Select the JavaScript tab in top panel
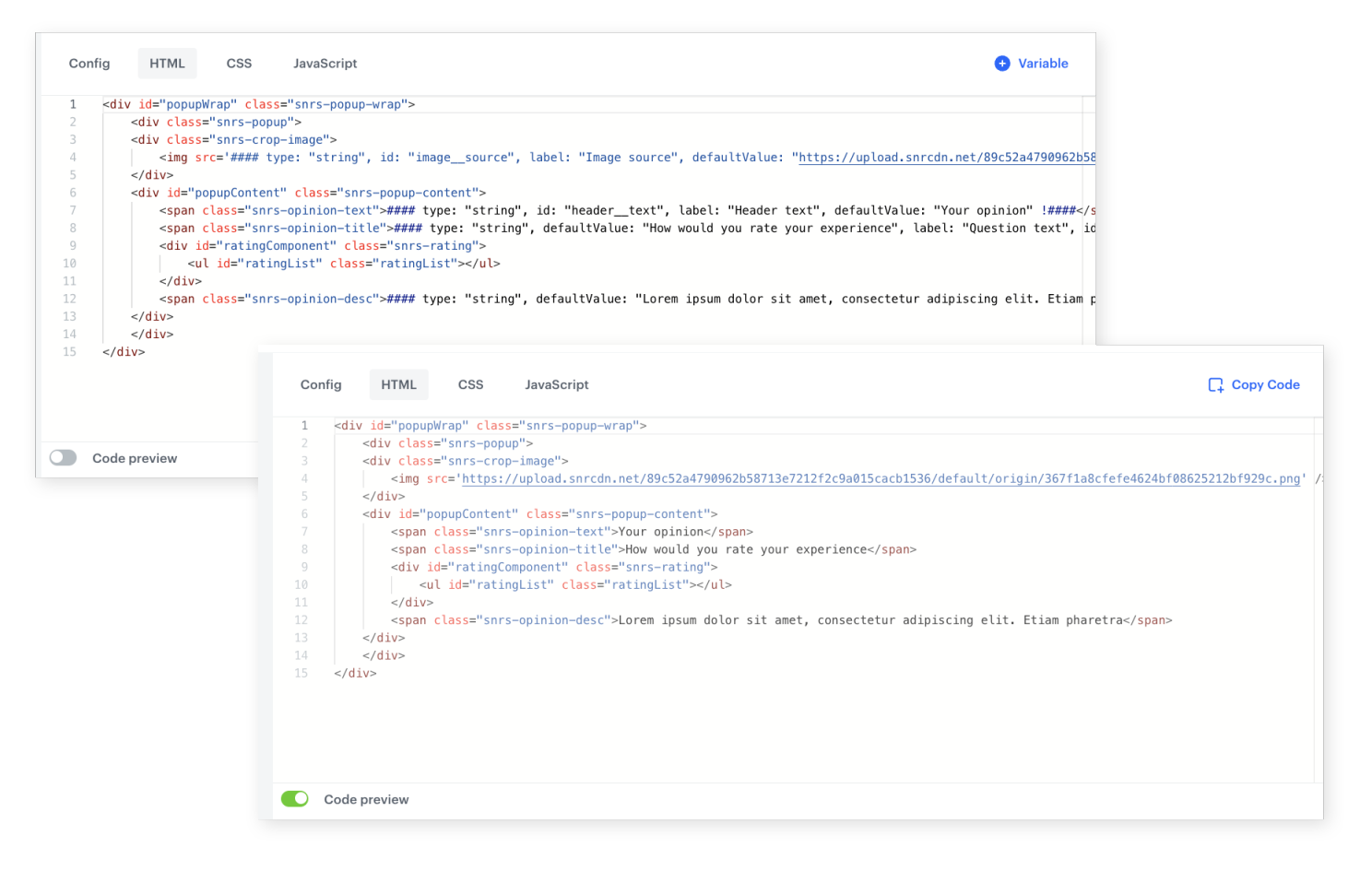Screen dimensions: 1372x871 tap(325, 64)
